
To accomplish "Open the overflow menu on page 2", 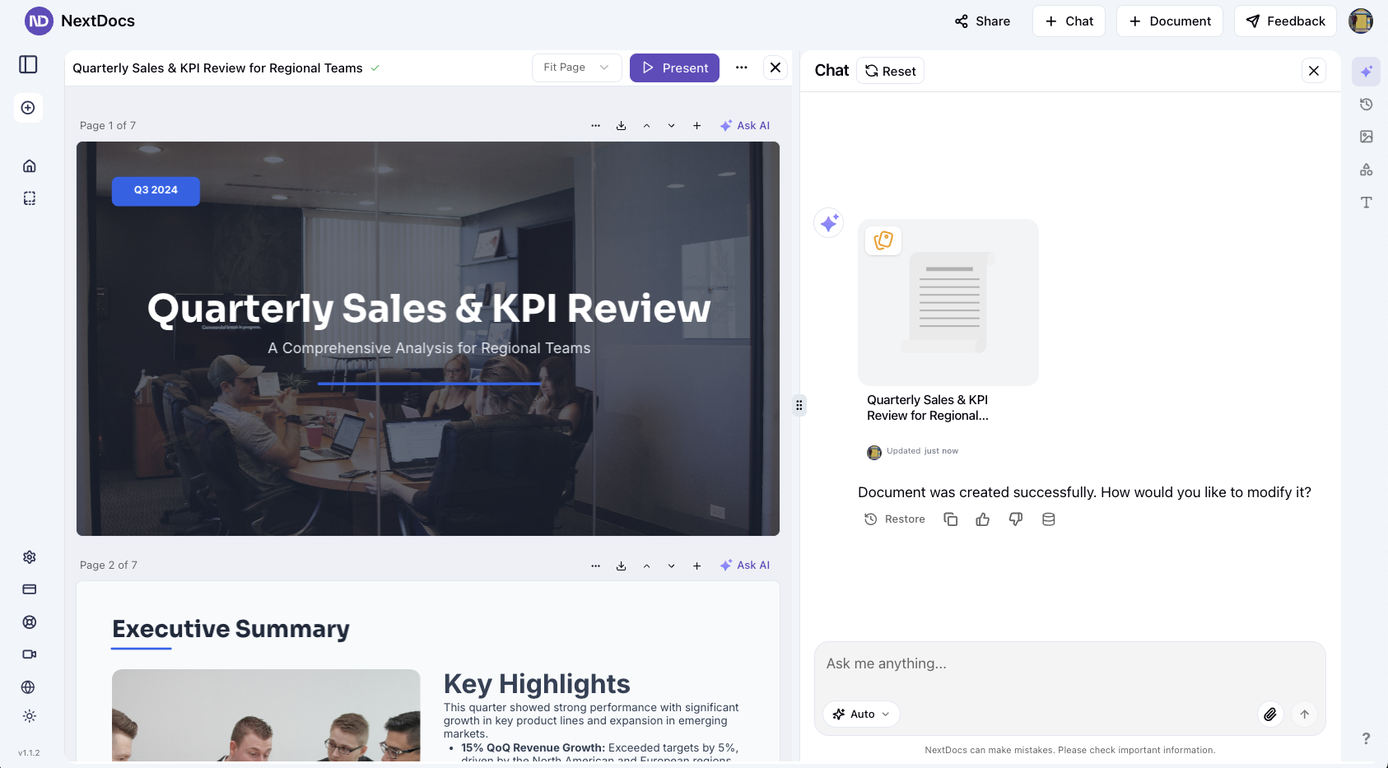I will 596,565.
